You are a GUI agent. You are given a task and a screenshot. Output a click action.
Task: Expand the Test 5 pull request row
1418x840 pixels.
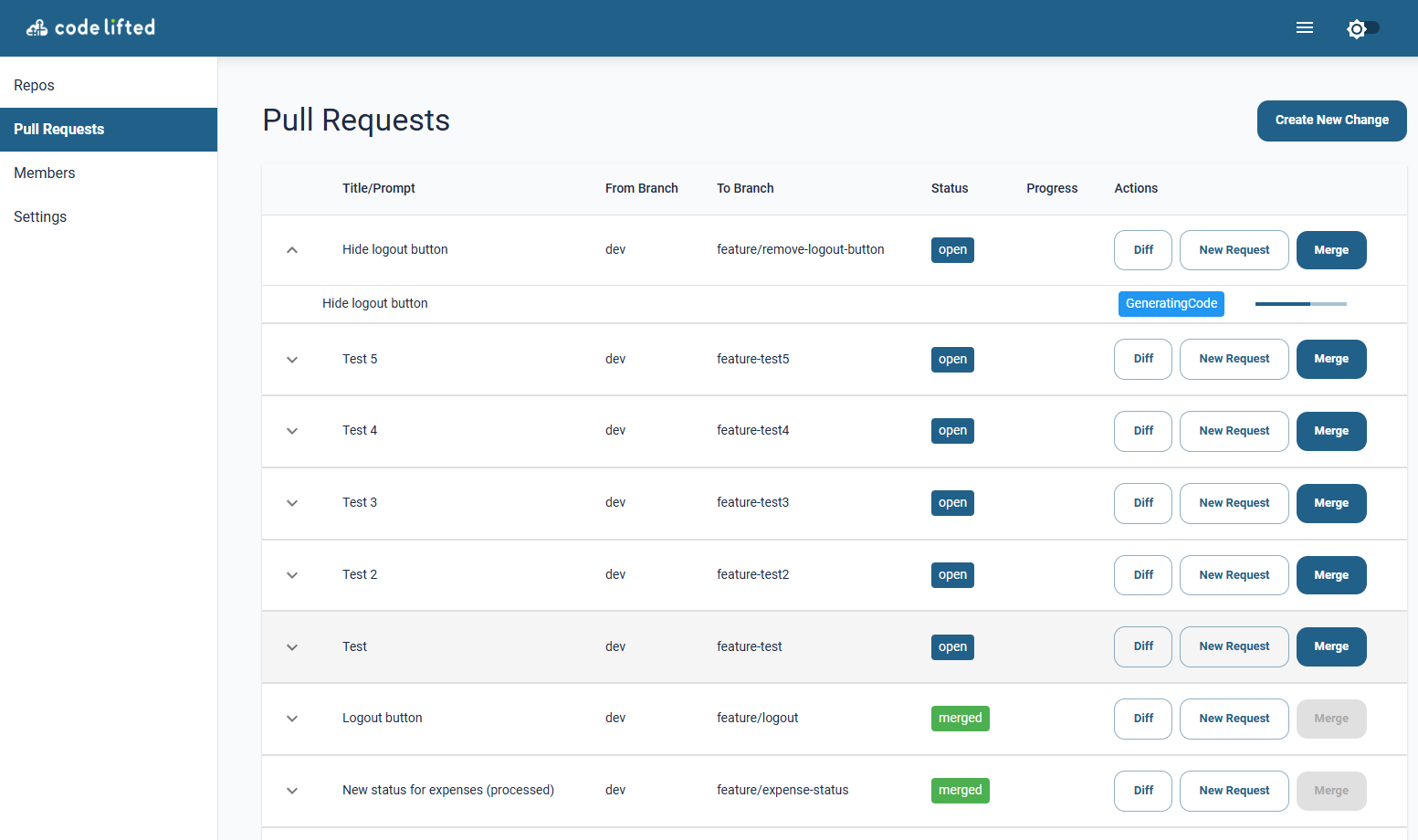click(x=292, y=360)
